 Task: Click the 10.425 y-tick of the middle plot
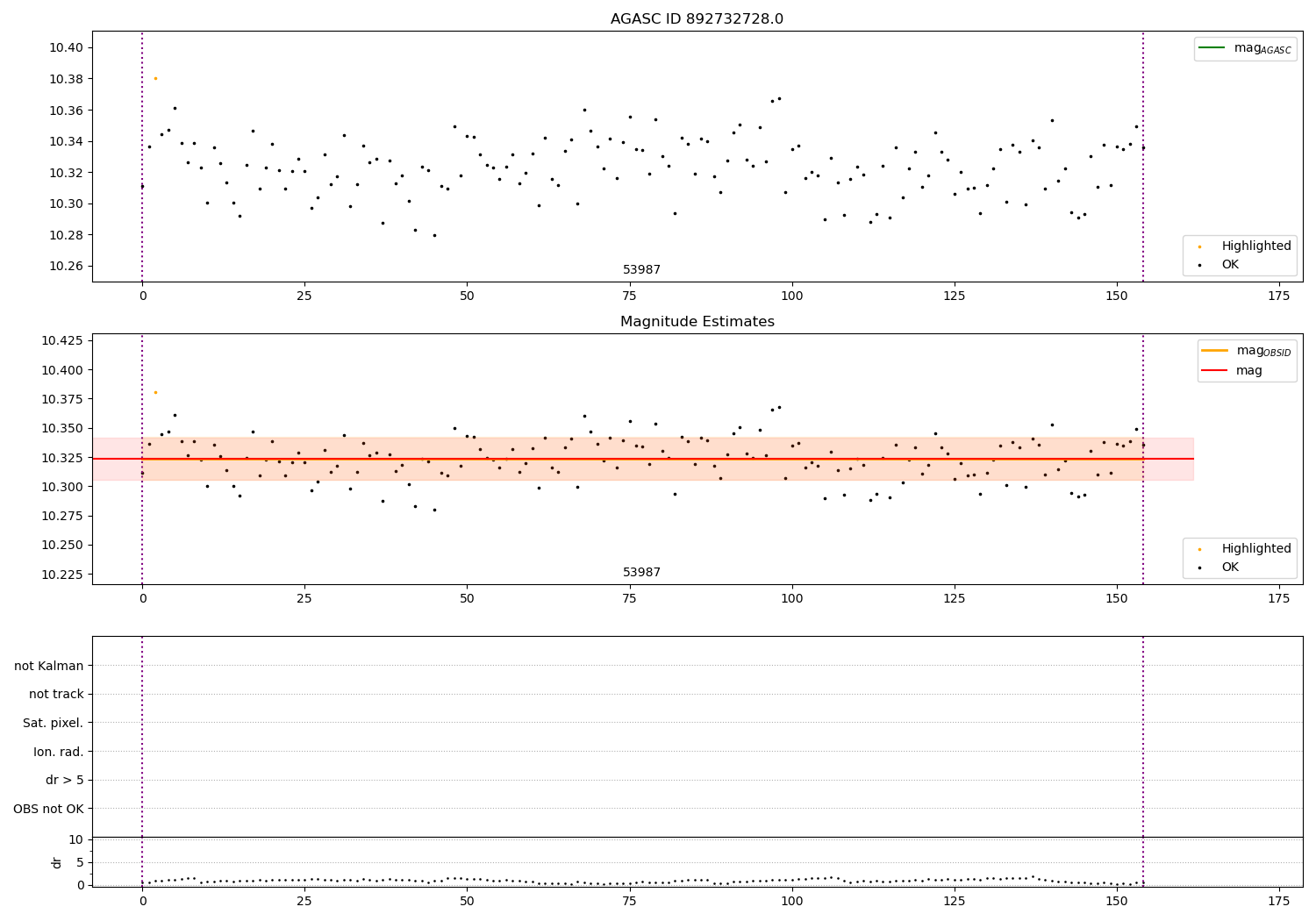(63, 340)
